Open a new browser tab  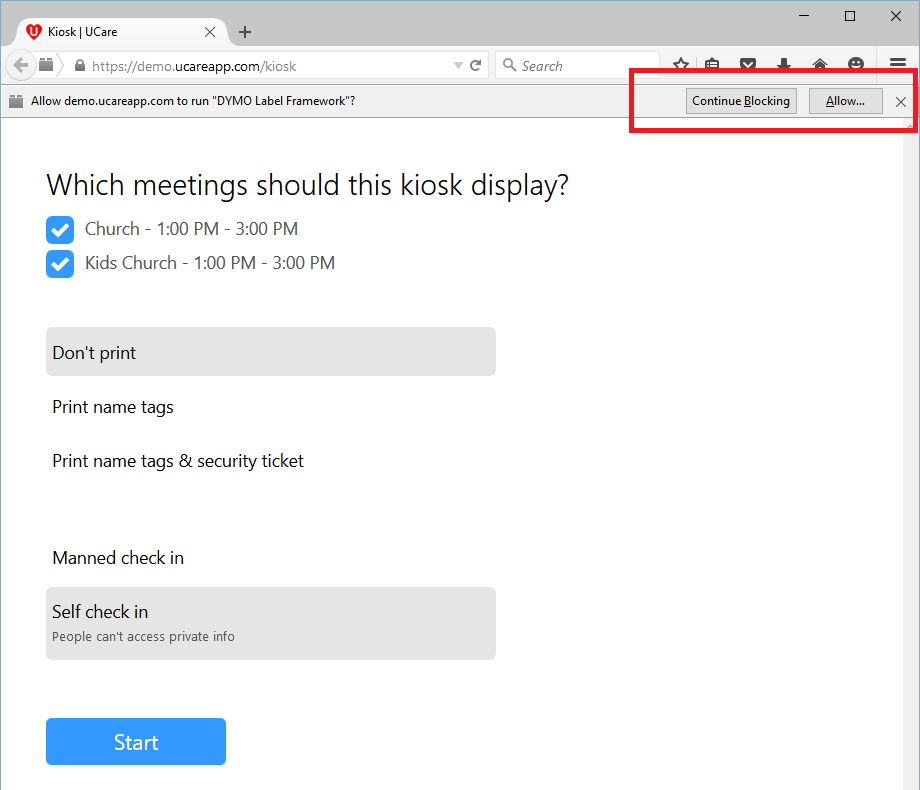245,32
